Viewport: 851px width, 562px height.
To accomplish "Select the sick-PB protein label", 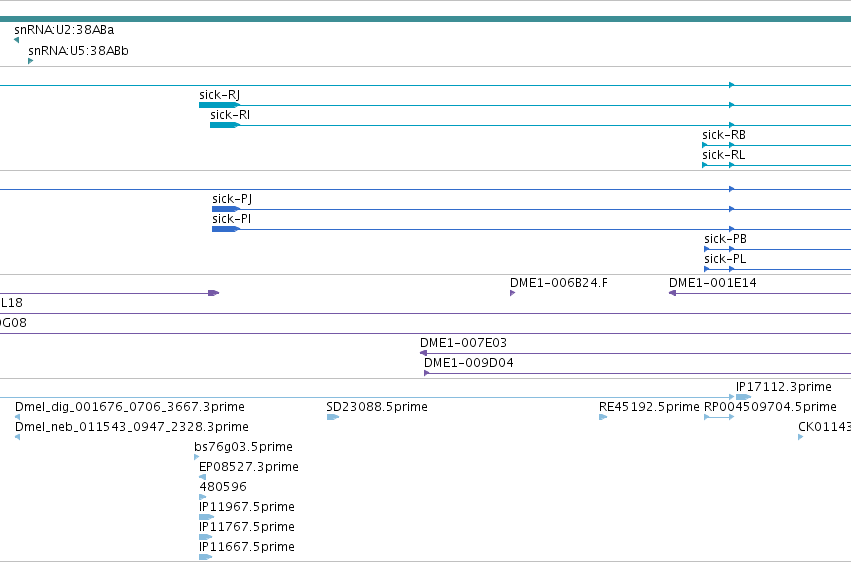I will pos(725,239).
